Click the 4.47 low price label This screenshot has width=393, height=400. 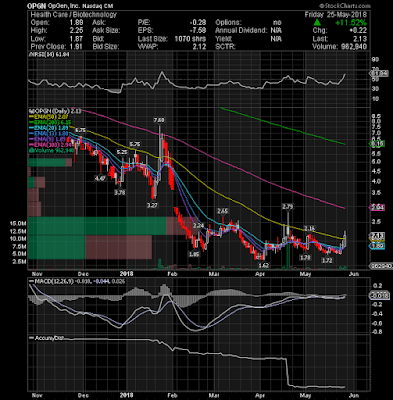pyautogui.click(x=100, y=178)
